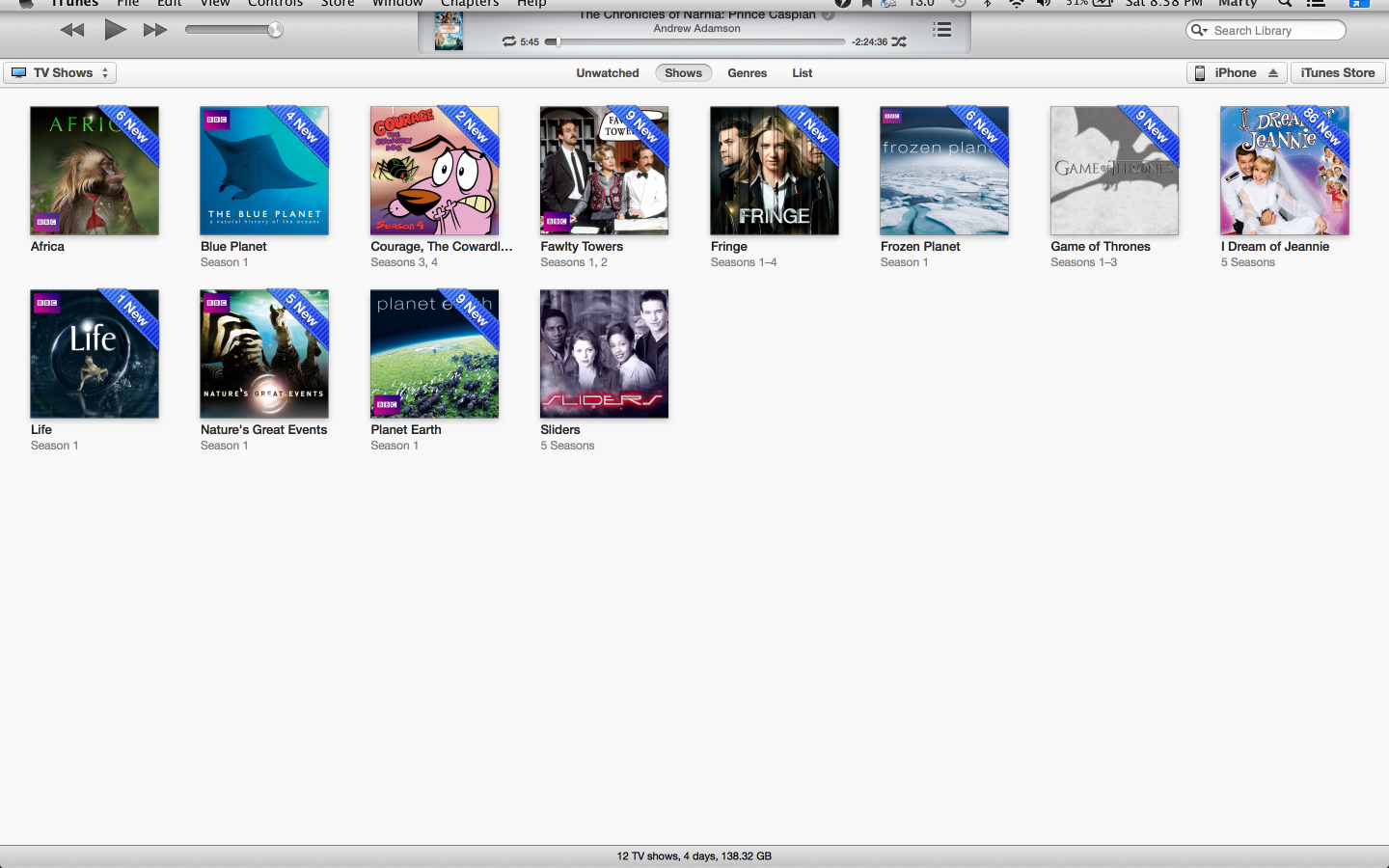Image resolution: width=1389 pixels, height=868 pixels.
Task: Open the Blue Planet show artwork
Action: 264,171
